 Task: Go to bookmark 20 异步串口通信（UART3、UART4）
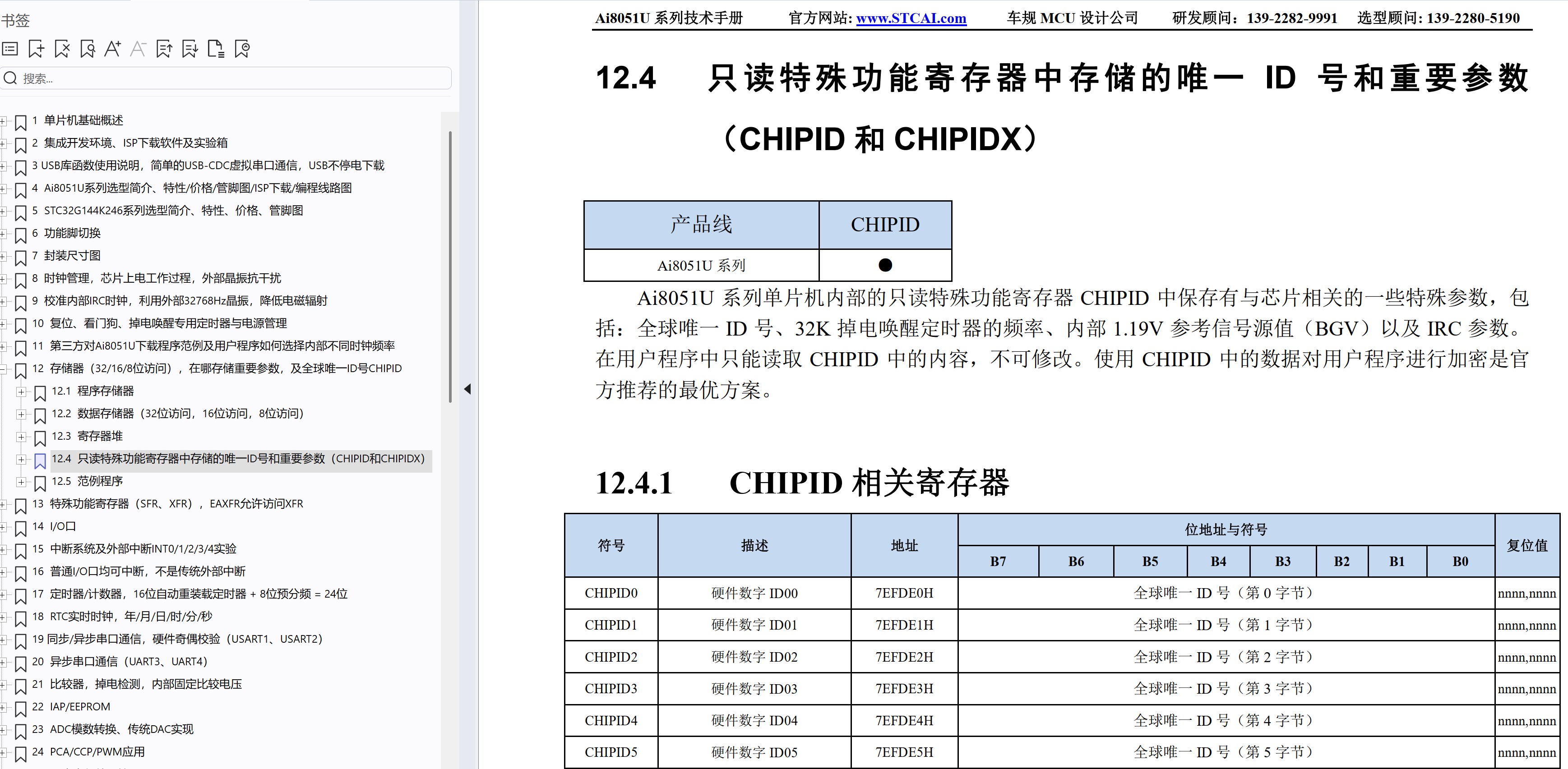[x=120, y=661]
